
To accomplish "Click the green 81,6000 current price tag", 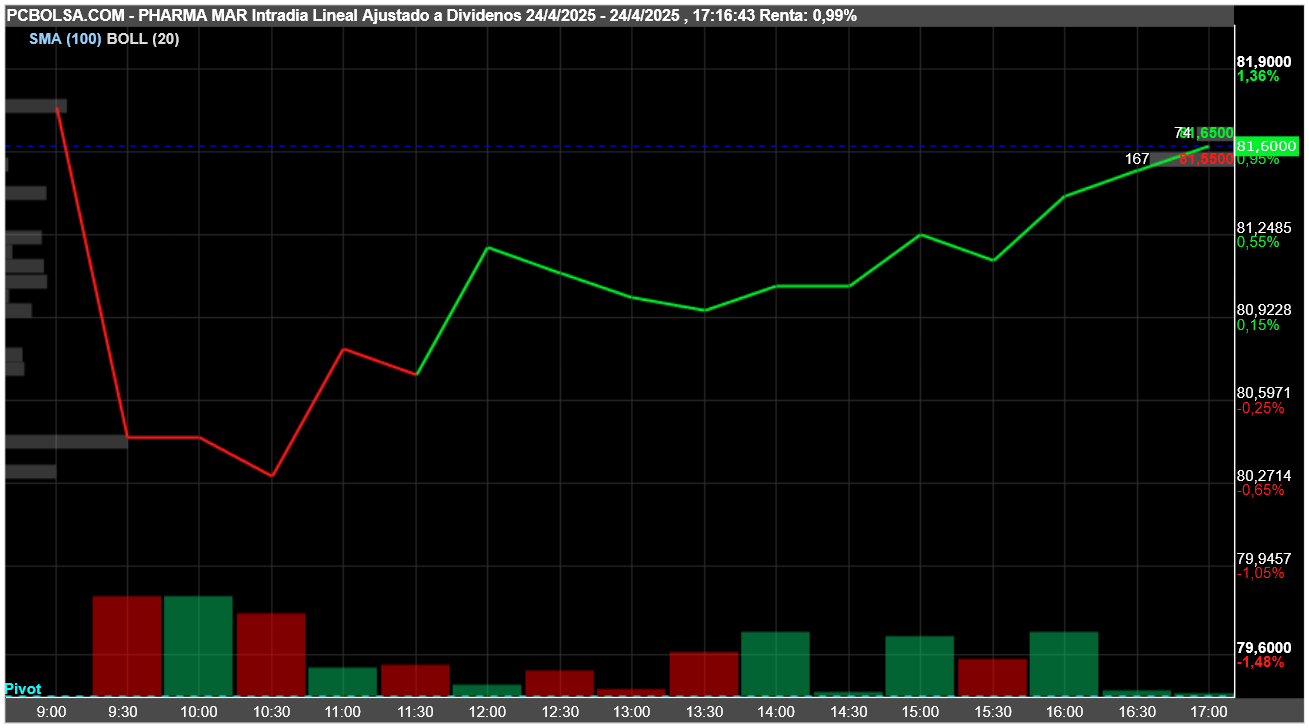I will tap(1267, 147).
